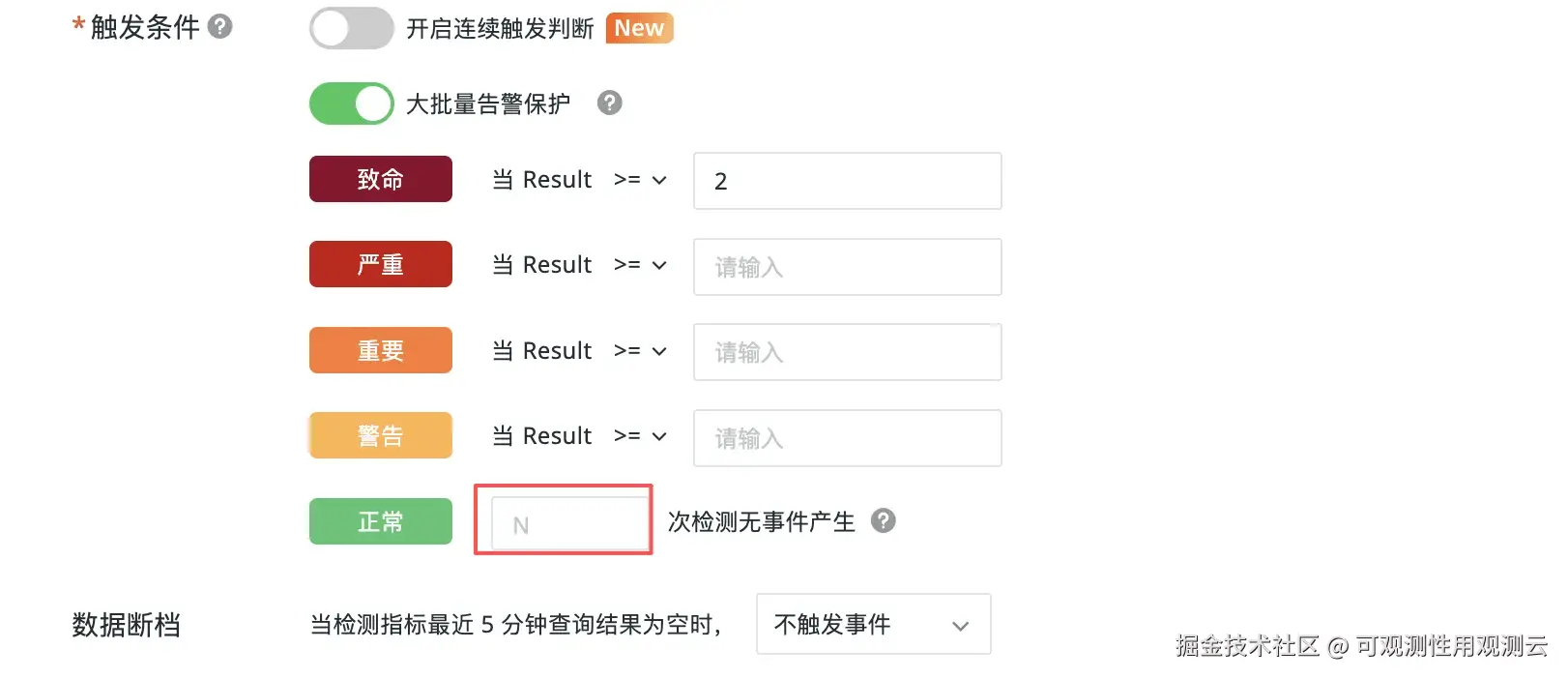Expand the 不触发事件 dropdown
This screenshot has height=679, width=1568.
pyautogui.click(x=873, y=625)
